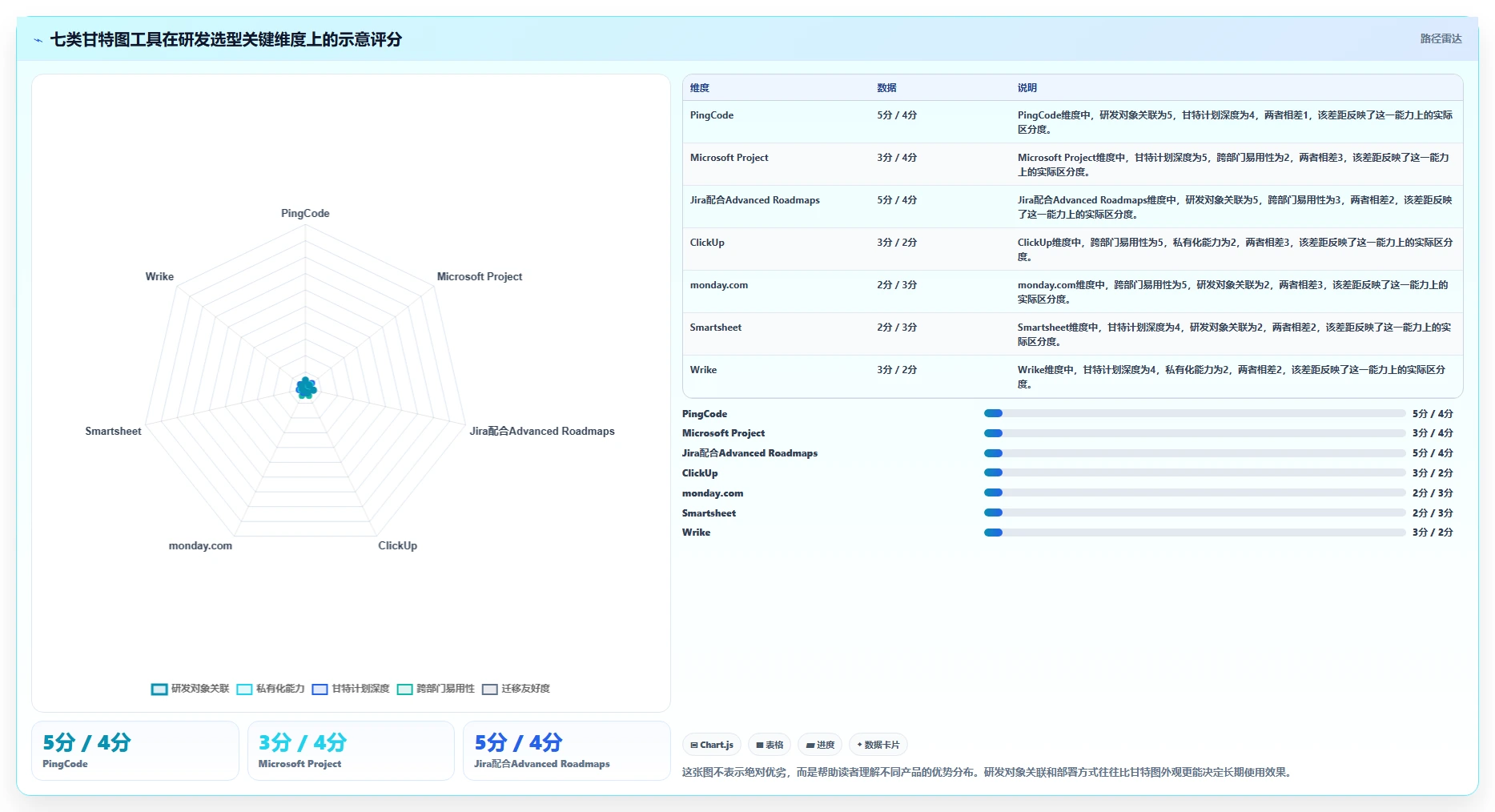
Task: Select the Wrike table row name
Action: [703, 370]
